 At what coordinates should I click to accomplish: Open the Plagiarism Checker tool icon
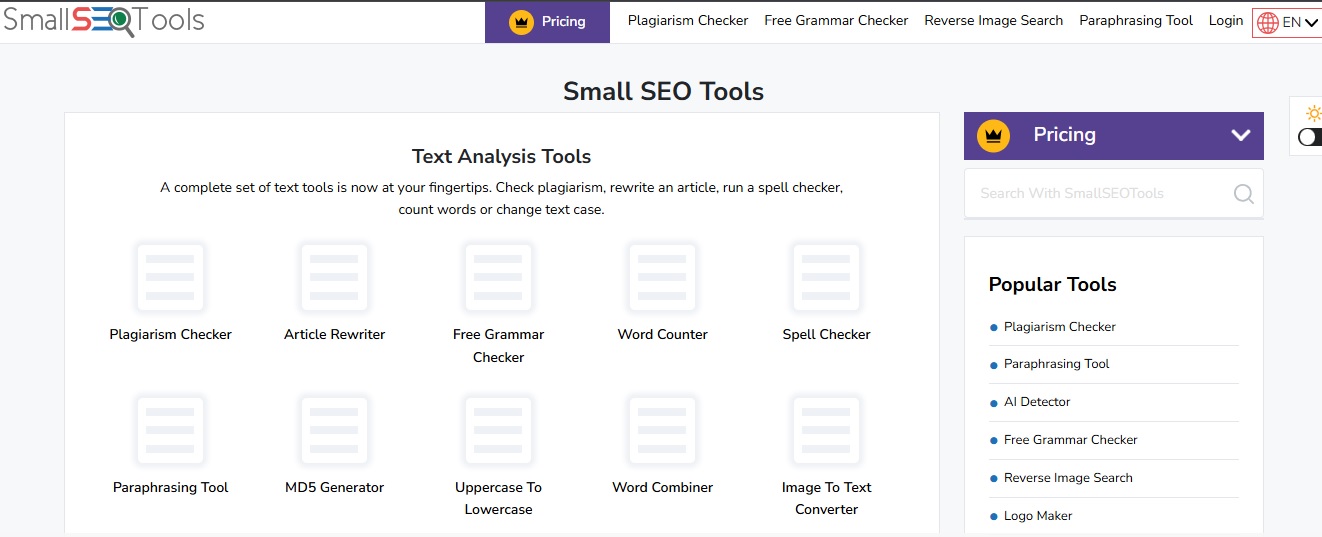[170, 277]
